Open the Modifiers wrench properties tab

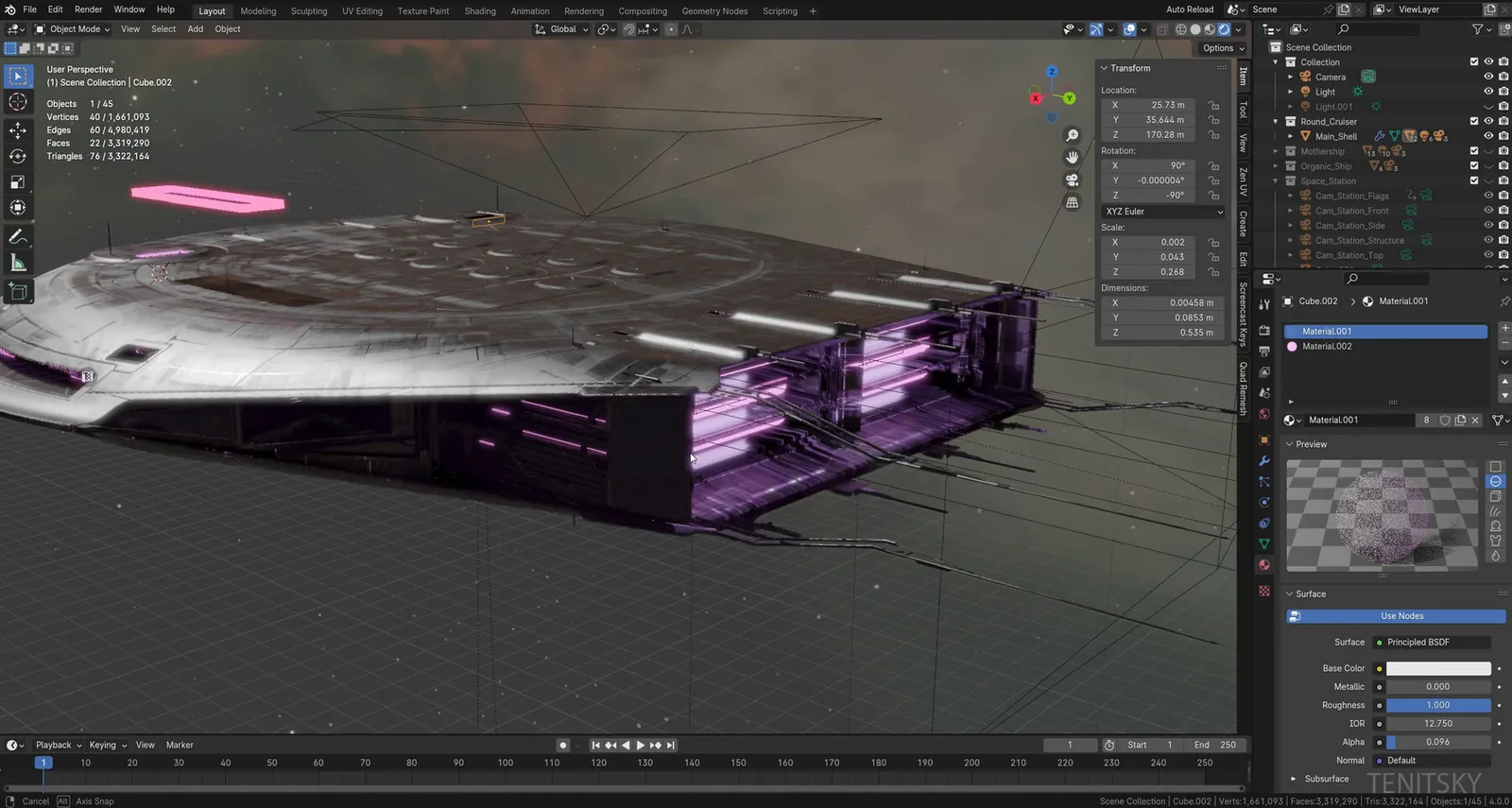[1264, 460]
